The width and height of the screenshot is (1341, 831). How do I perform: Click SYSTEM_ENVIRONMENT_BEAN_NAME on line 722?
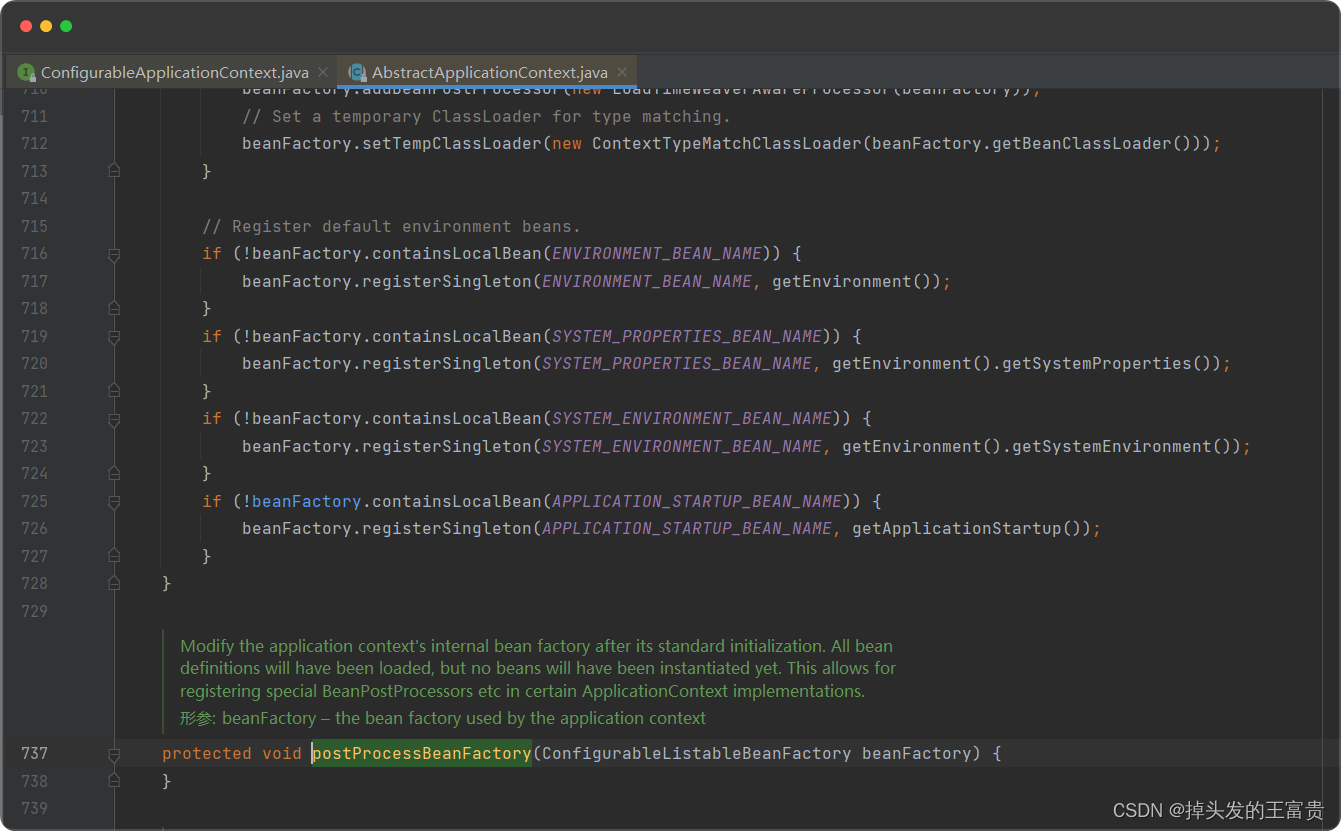[692, 418]
